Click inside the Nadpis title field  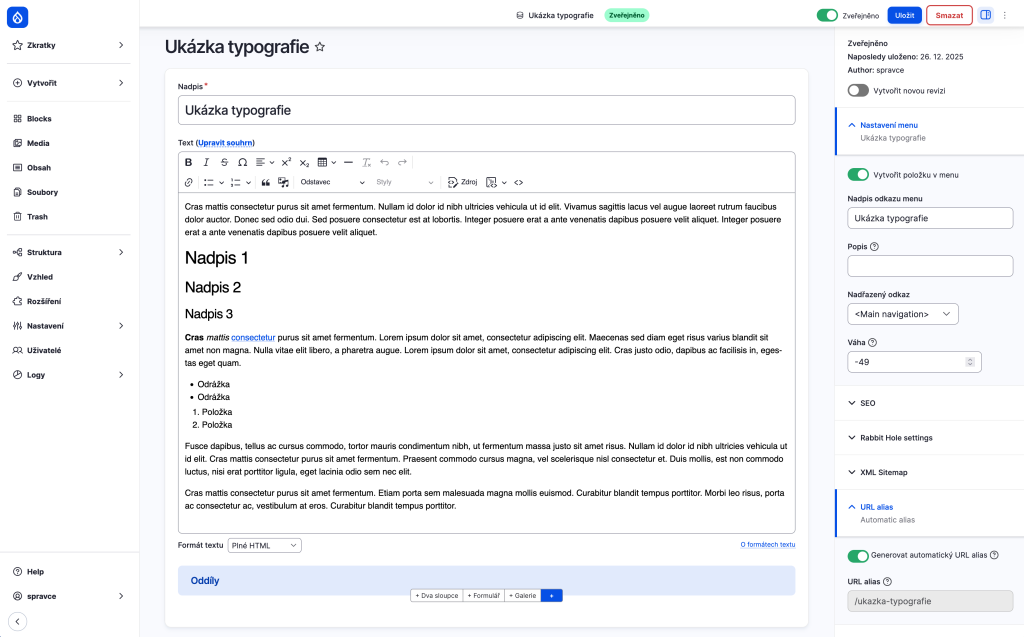[x=485, y=110]
